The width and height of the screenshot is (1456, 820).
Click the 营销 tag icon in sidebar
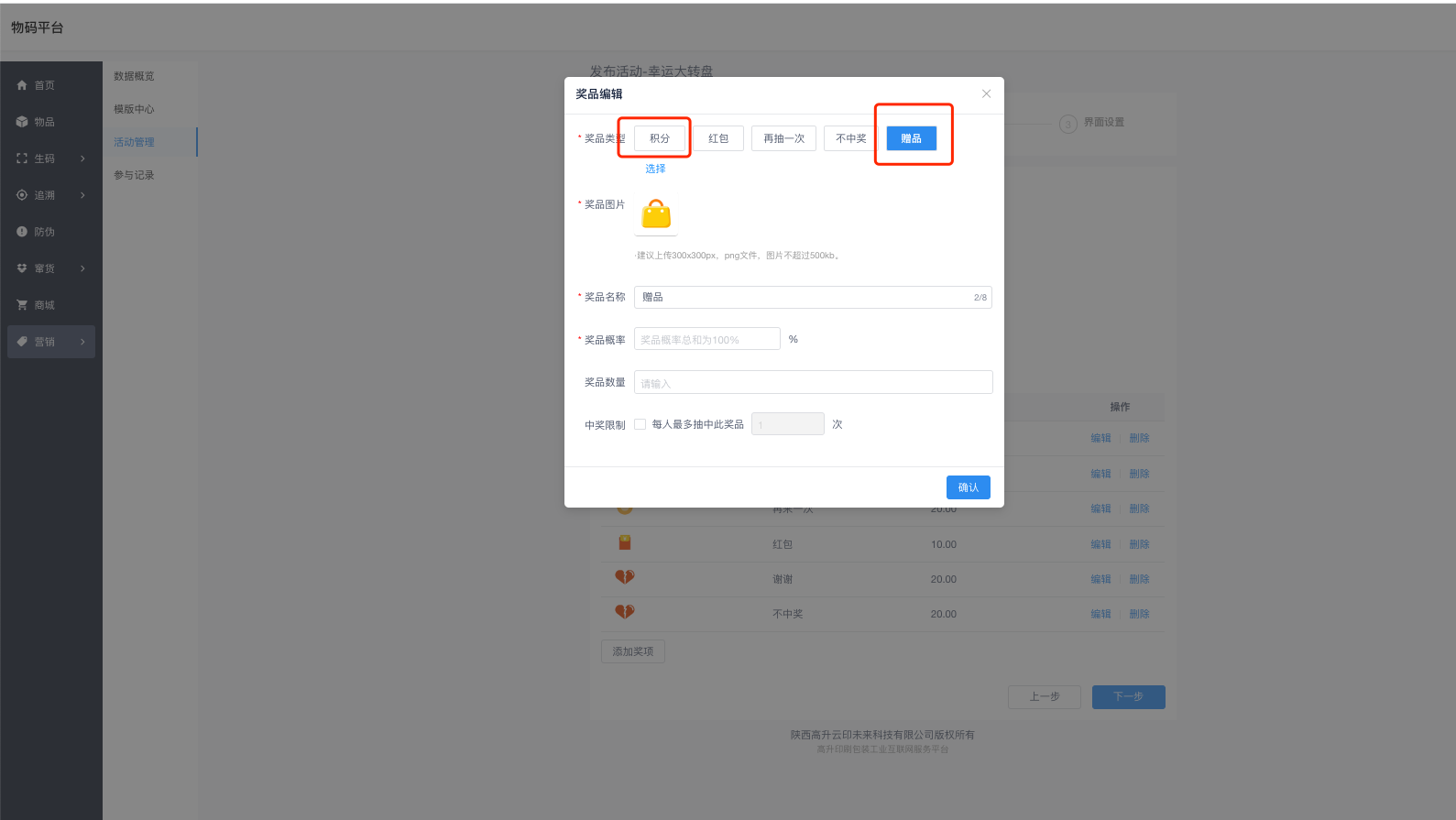[x=22, y=342]
